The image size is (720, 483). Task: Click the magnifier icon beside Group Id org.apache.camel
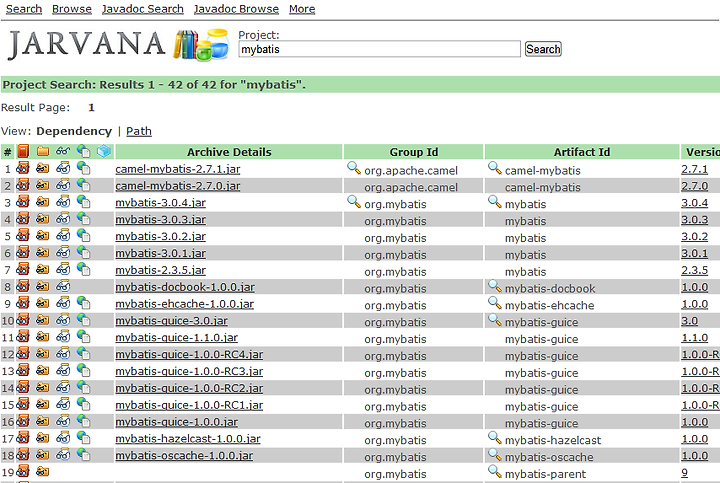pyautogui.click(x=354, y=168)
